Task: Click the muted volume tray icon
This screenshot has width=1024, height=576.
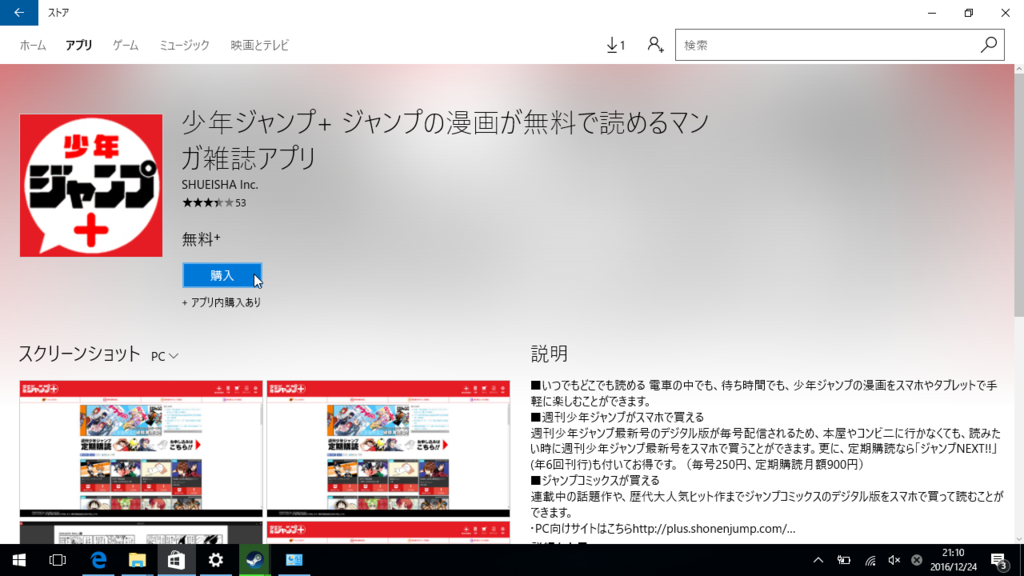Action: point(894,560)
